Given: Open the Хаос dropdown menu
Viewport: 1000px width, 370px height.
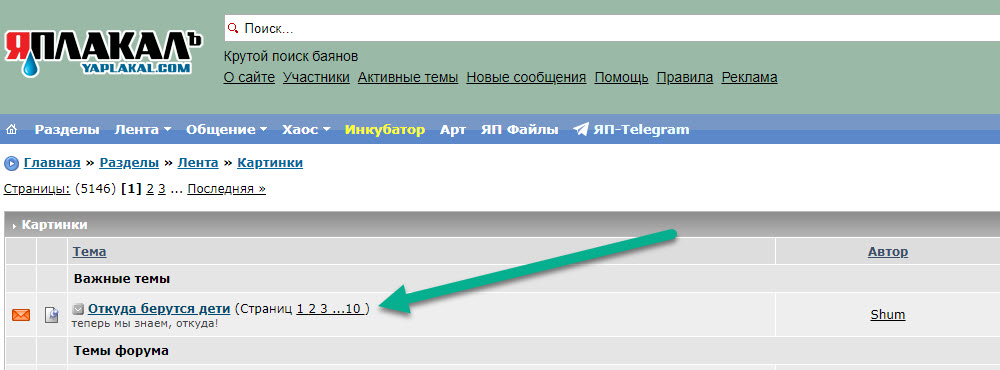Looking at the screenshot, I should tap(306, 130).
